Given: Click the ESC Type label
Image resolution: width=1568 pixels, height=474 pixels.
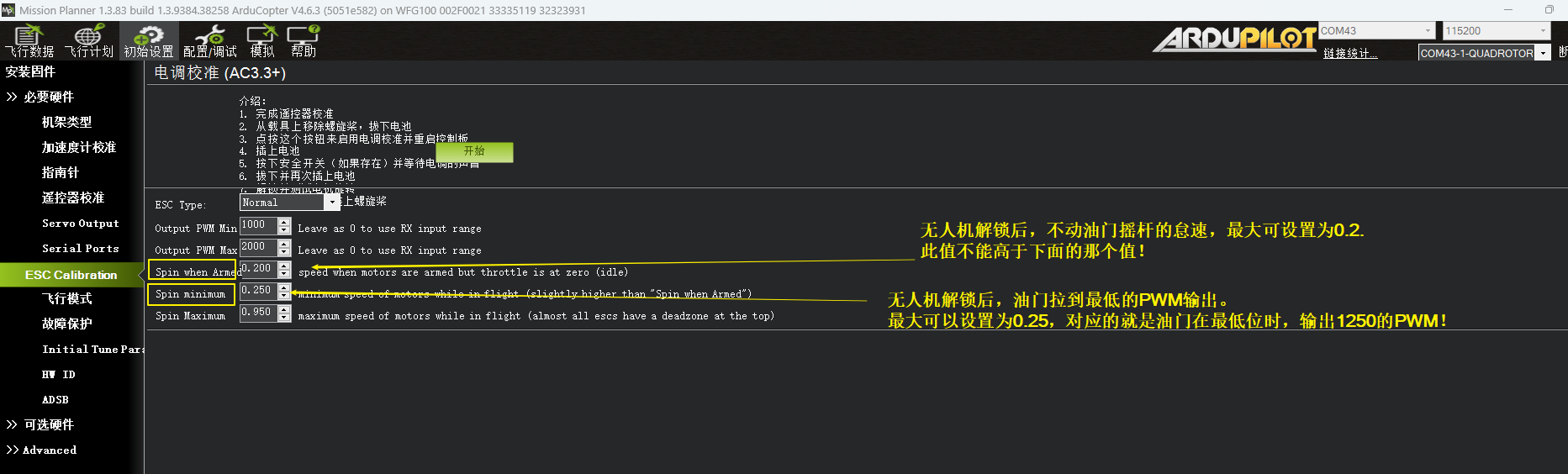Looking at the screenshot, I should (x=180, y=205).
